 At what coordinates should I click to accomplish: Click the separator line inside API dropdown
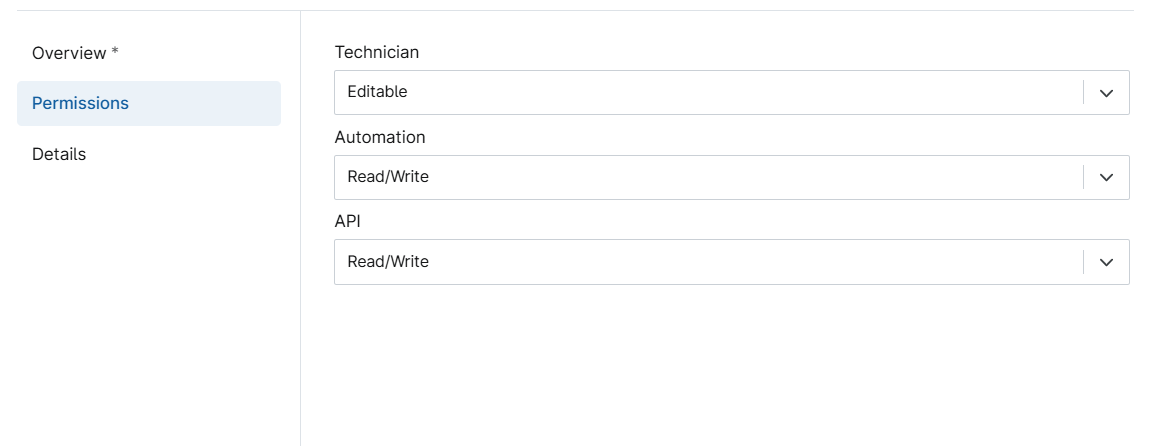tap(1083, 262)
